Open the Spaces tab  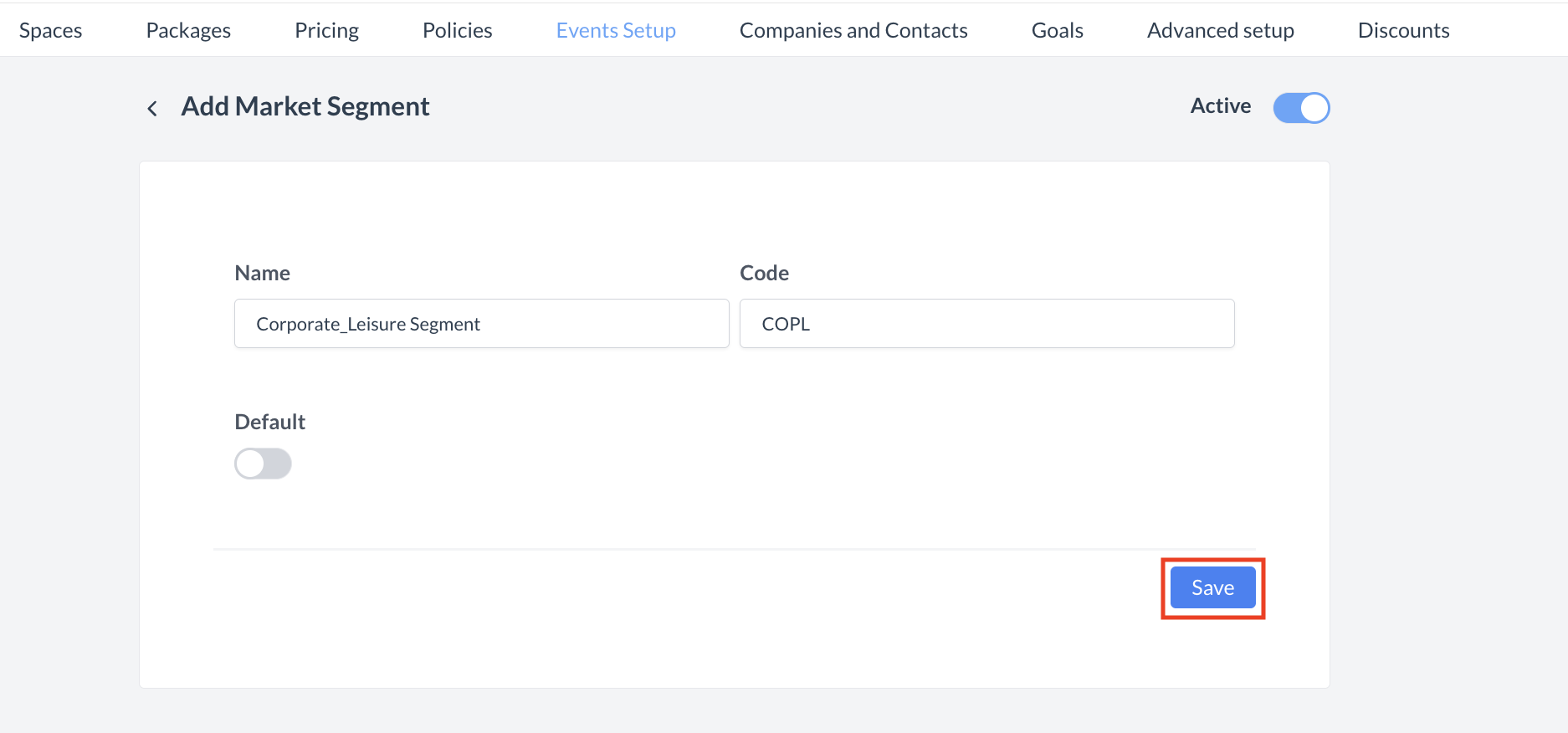click(51, 31)
